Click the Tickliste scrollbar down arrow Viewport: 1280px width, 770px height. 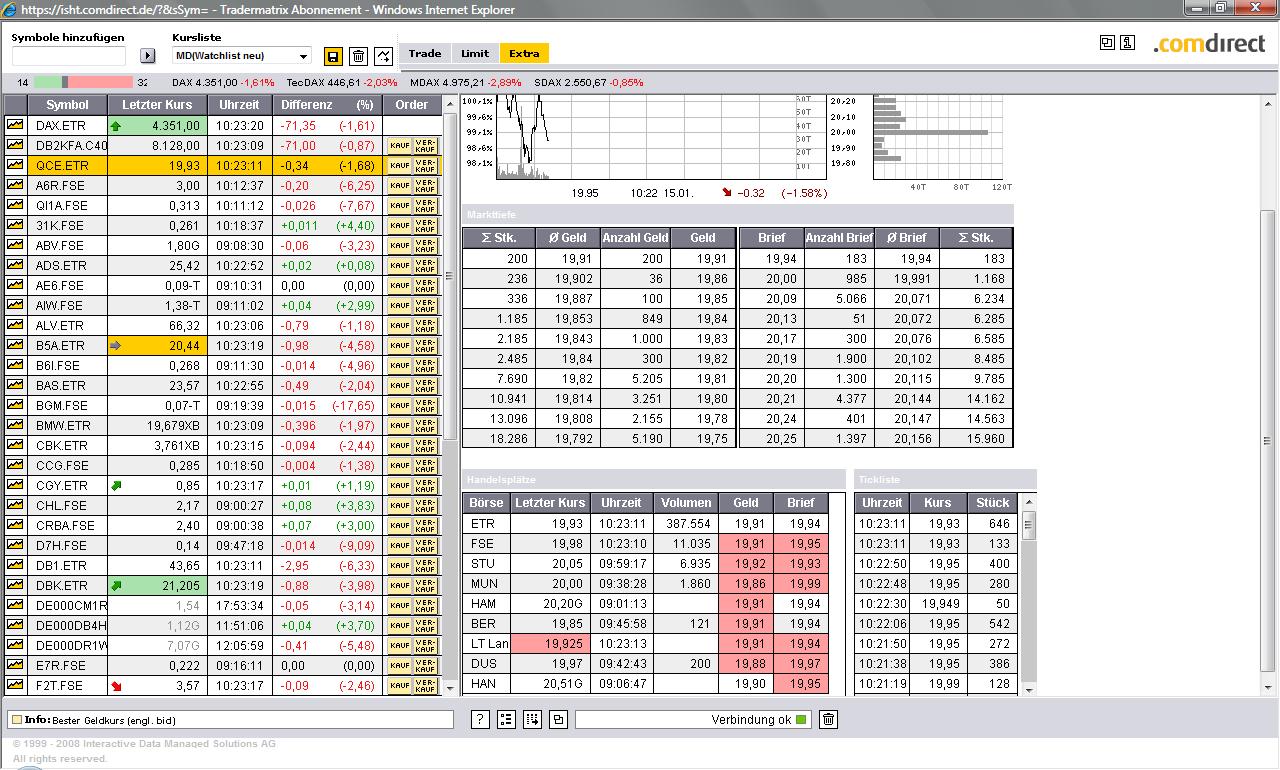click(x=1029, y=689)
